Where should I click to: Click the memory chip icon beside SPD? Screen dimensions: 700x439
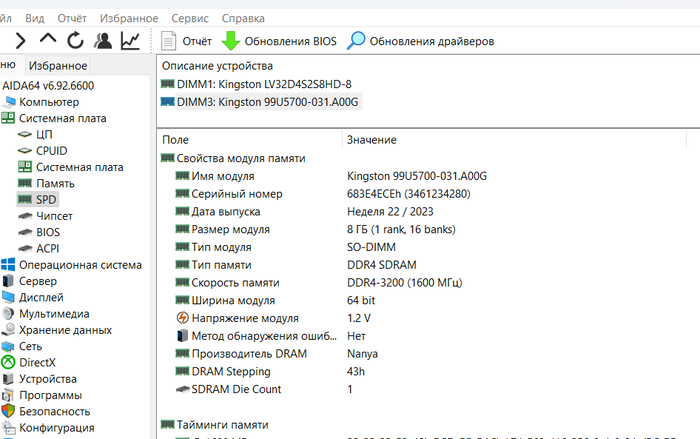coord(25,199)
